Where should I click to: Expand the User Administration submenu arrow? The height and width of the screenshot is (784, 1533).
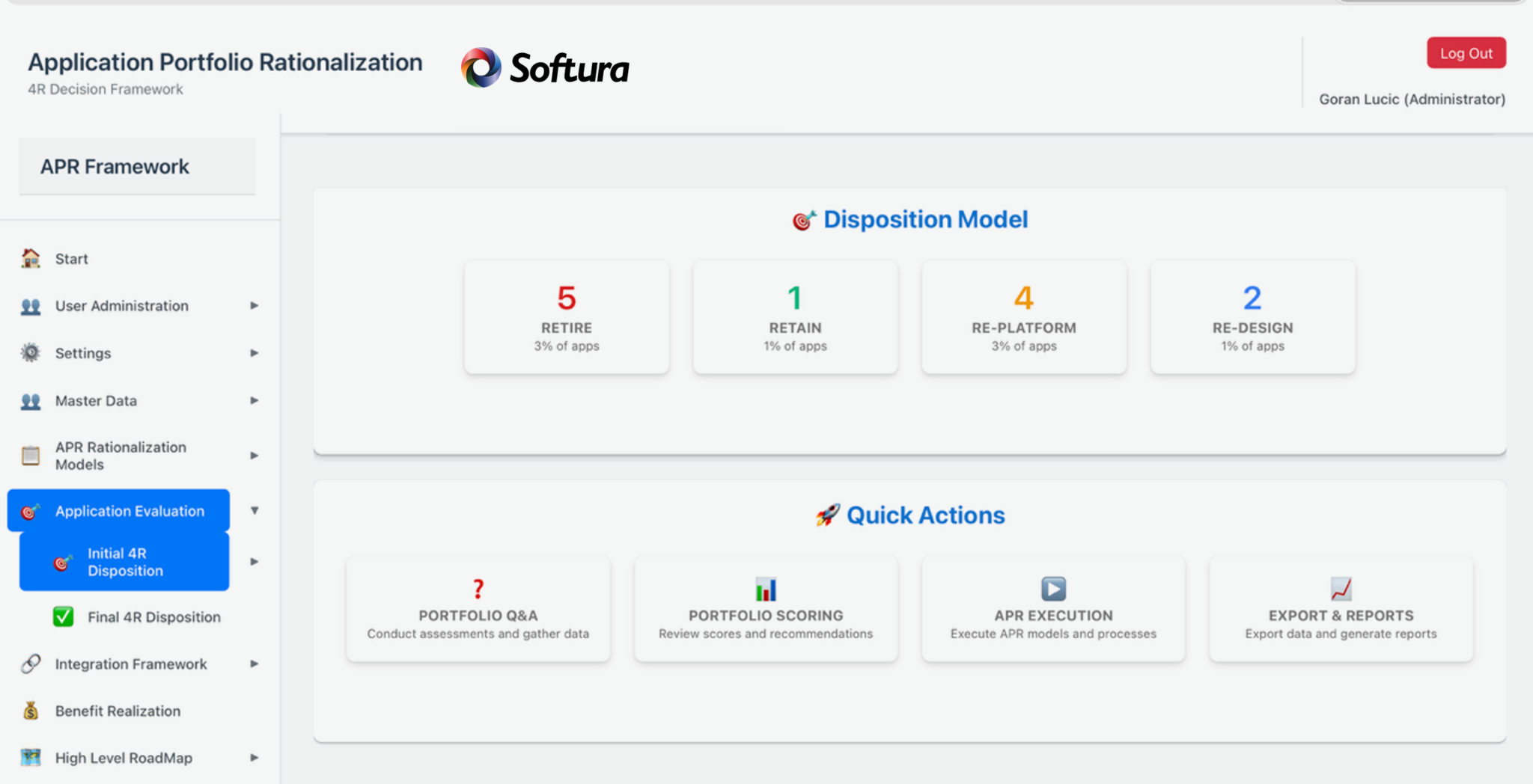coord(255,306)
